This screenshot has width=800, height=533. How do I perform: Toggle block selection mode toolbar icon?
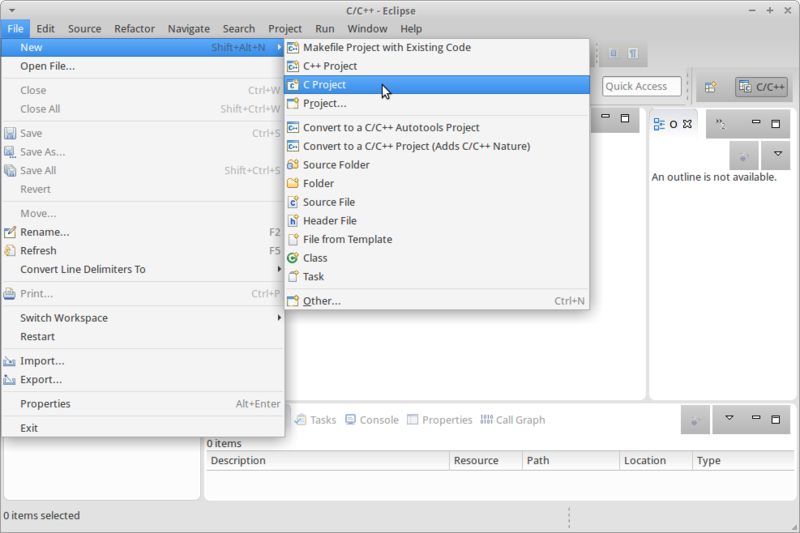point(614,53)
